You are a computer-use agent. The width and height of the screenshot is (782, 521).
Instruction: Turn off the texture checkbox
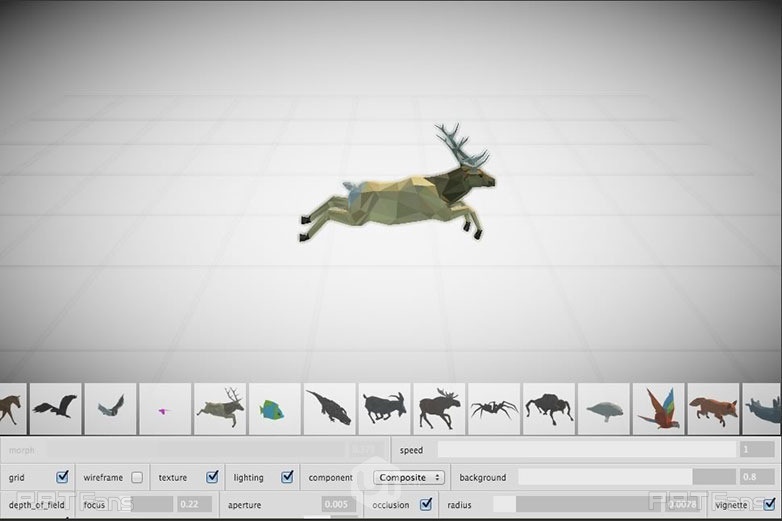point(212,477)
